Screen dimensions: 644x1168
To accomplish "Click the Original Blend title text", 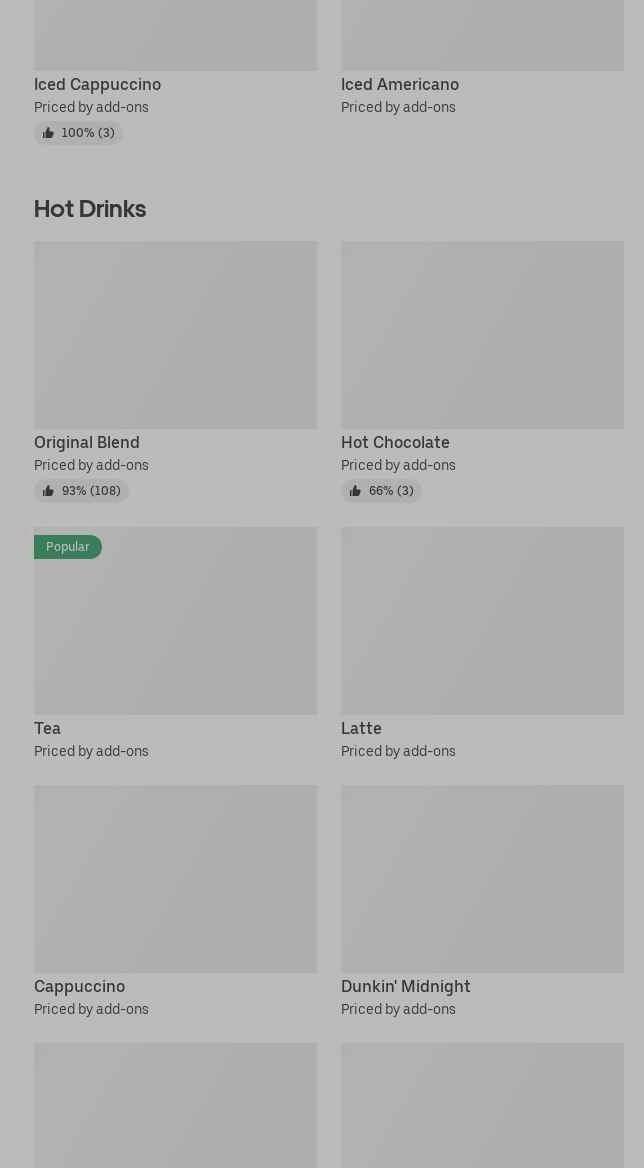I will (87, 442).
